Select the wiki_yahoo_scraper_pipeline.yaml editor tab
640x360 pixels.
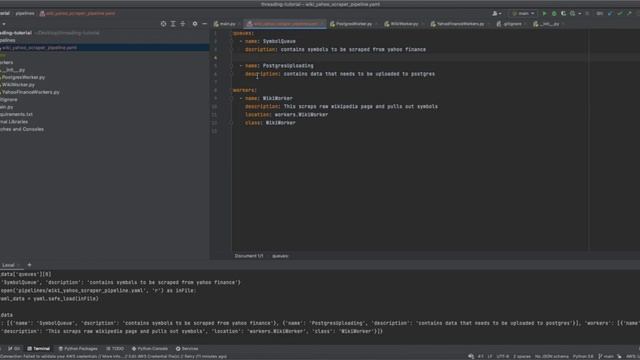(x=285, y=24)
